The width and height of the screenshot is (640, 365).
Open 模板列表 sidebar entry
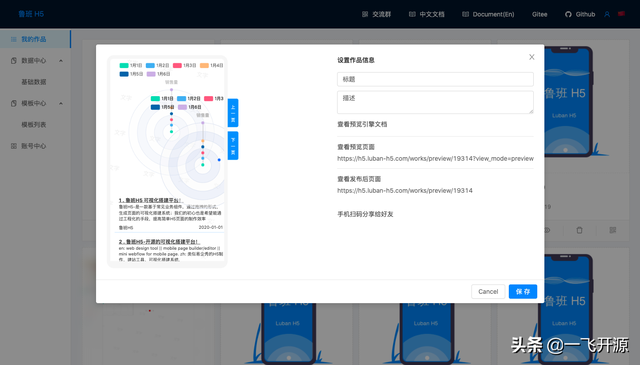(x=34, y=125)
